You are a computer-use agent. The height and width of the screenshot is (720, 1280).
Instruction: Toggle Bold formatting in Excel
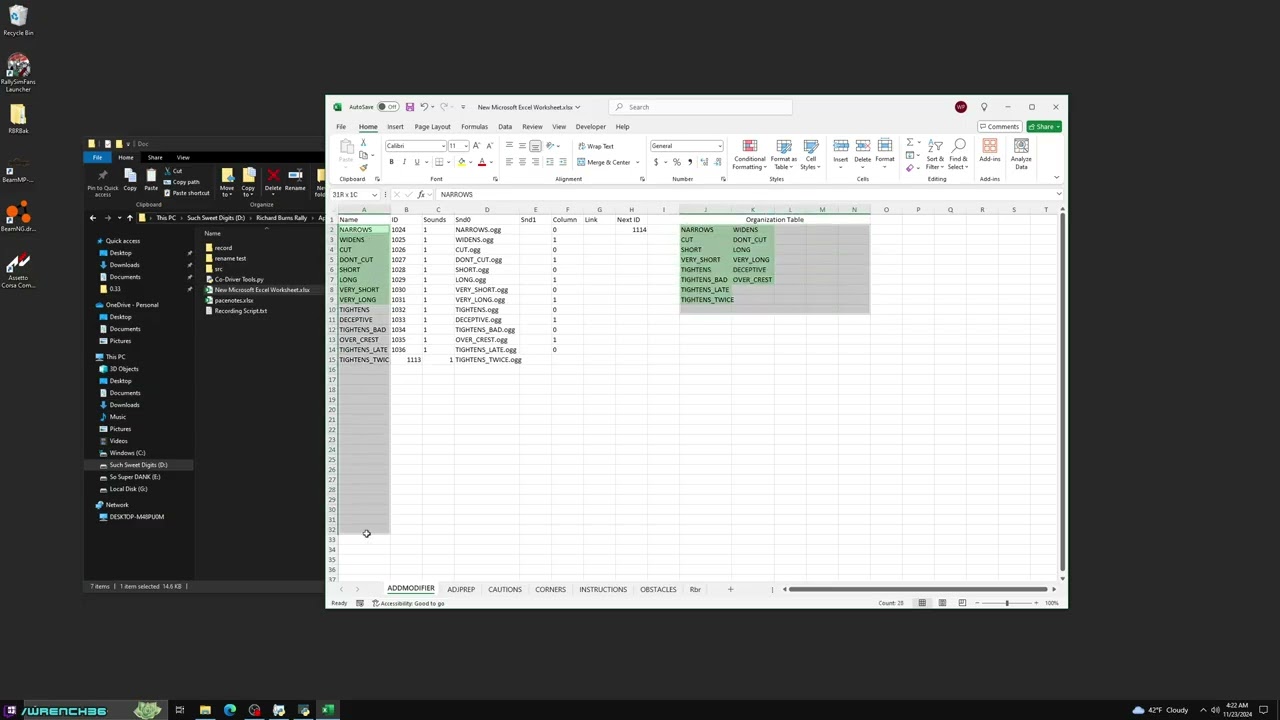click(391, 162)
